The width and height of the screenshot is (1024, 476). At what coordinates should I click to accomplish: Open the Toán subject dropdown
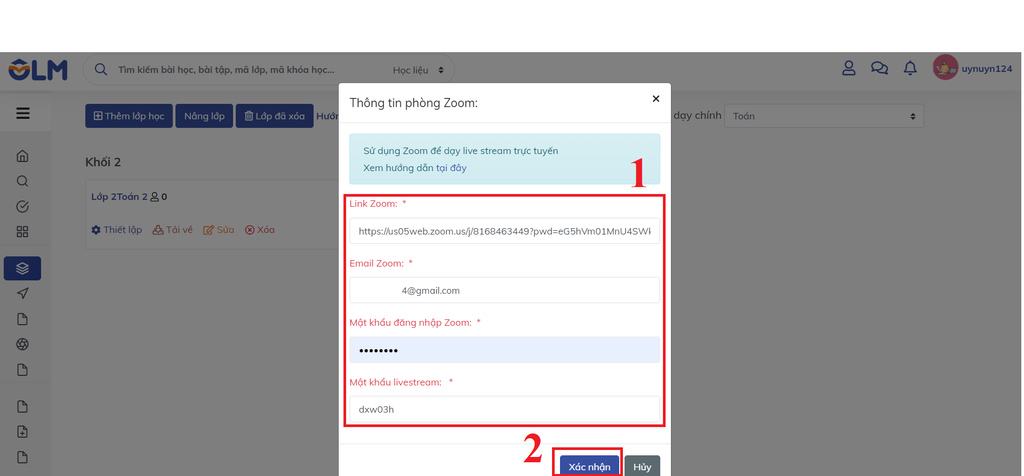coord(824,116)
